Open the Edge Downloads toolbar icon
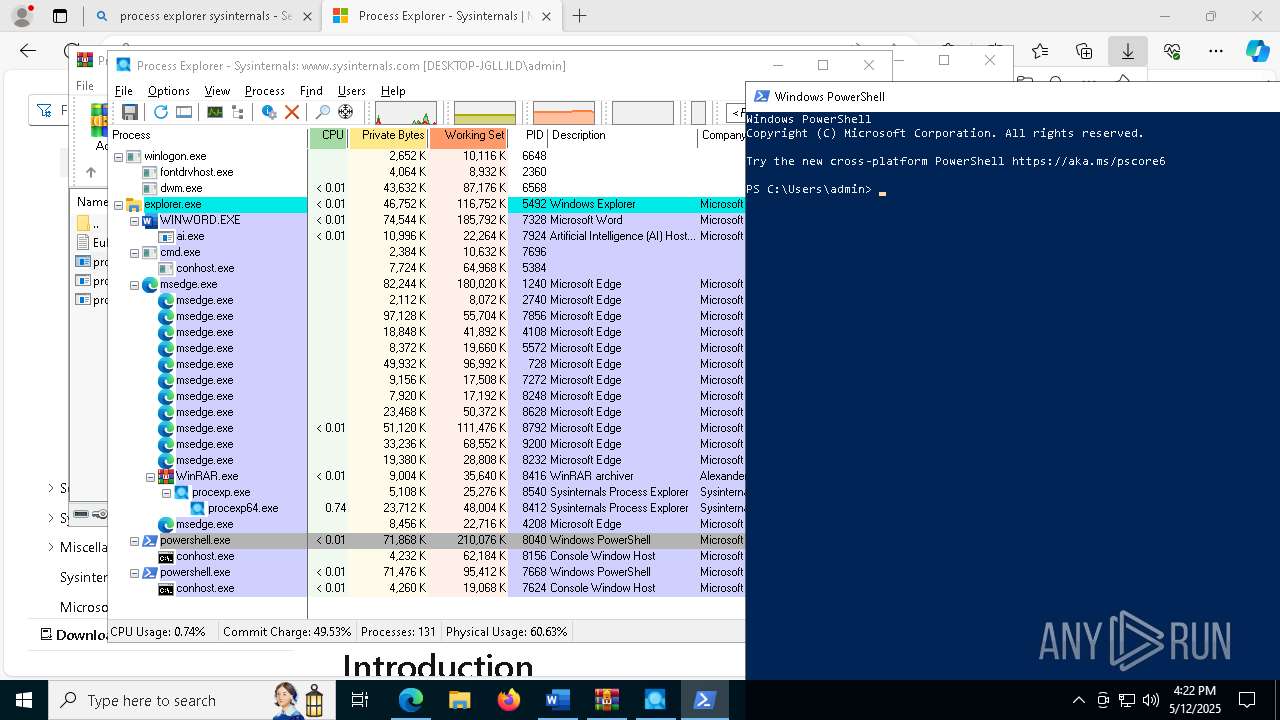The width and height of the screenshot is (1280, 720). click(1128, 51)
